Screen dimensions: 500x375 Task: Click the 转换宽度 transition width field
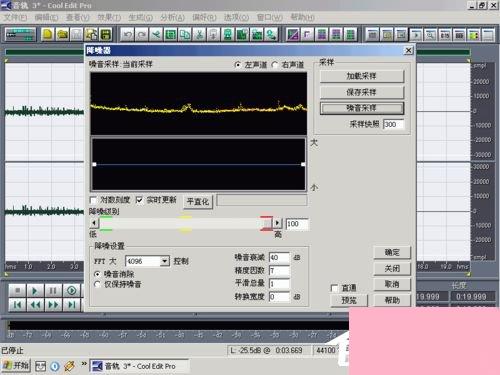tap(279, 297)
